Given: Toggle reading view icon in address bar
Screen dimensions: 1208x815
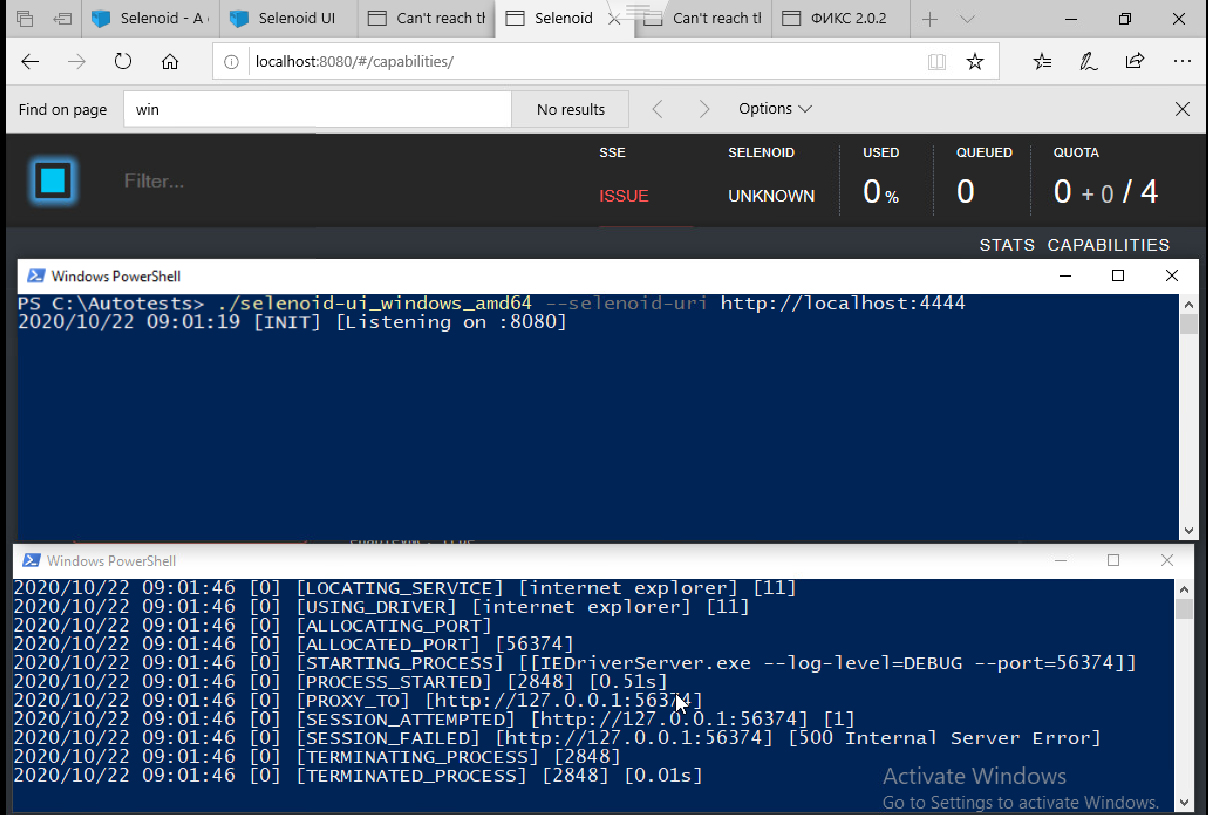Looking at the screenshot, I should 937,62.
